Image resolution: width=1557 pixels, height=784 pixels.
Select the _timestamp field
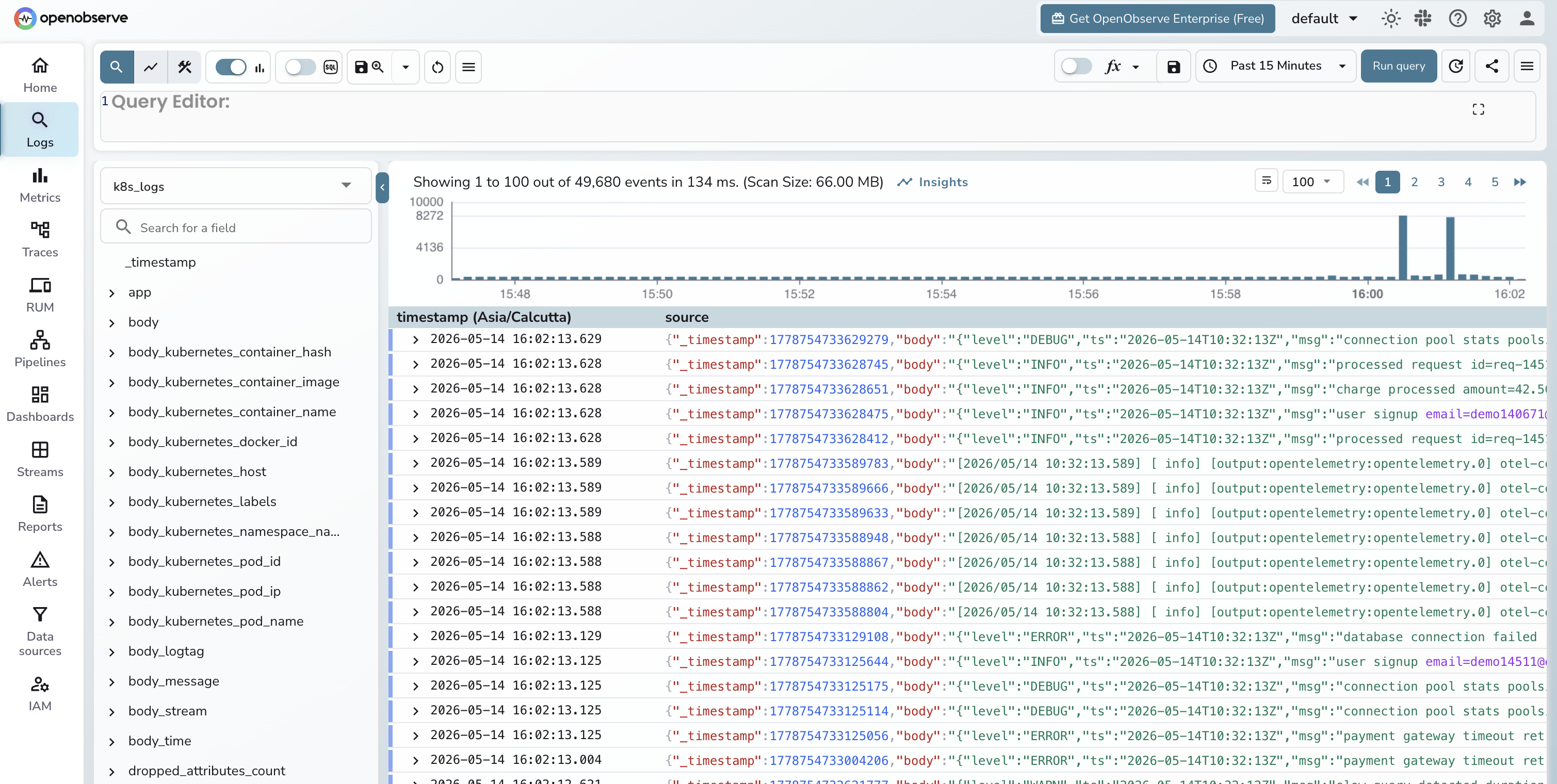point(160,263)
